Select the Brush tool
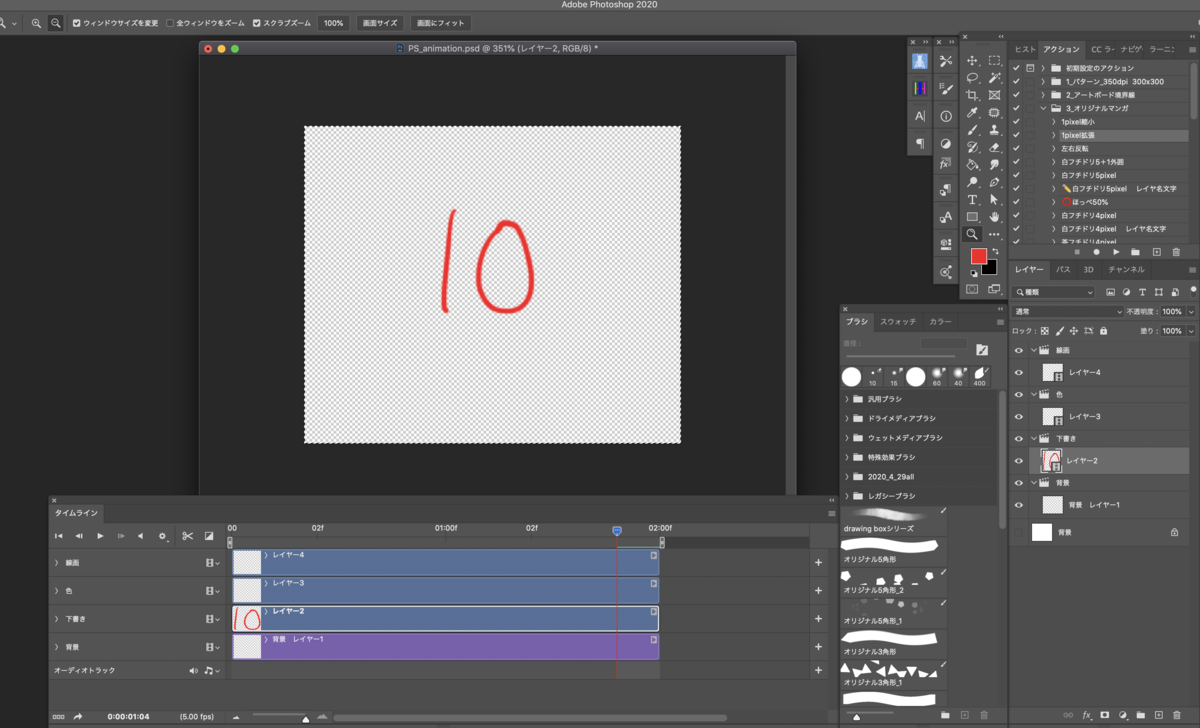The image size is (1200, 728). pyautogui.click(x=972, y=130)
